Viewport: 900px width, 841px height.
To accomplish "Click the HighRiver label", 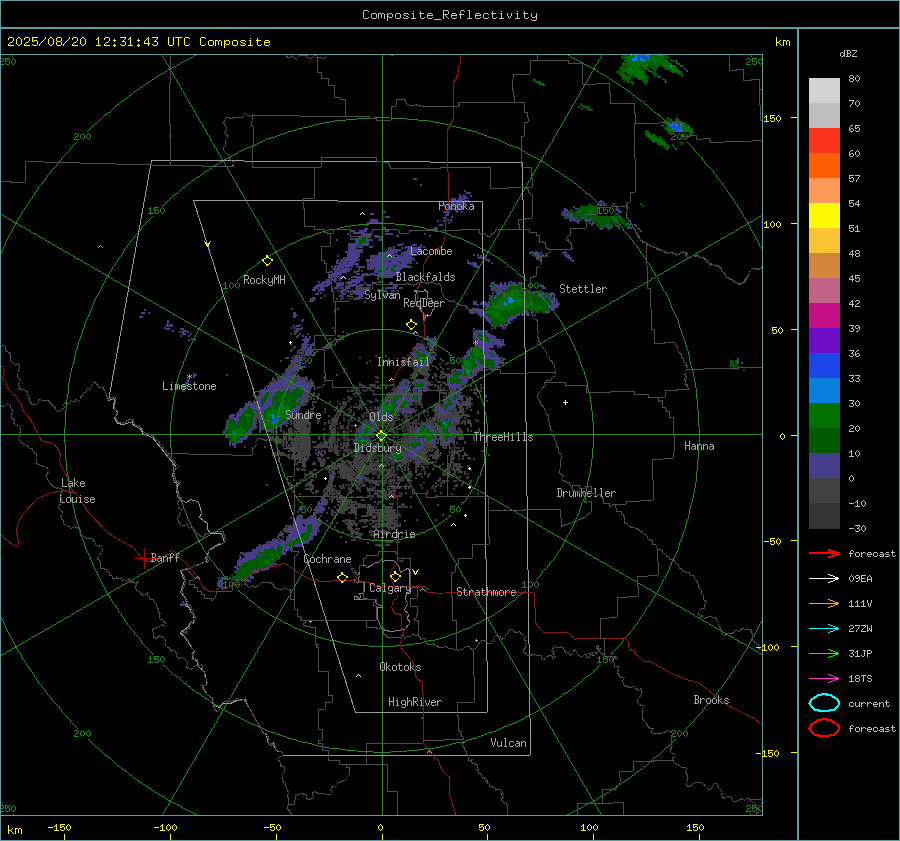I will coord(415,702).
